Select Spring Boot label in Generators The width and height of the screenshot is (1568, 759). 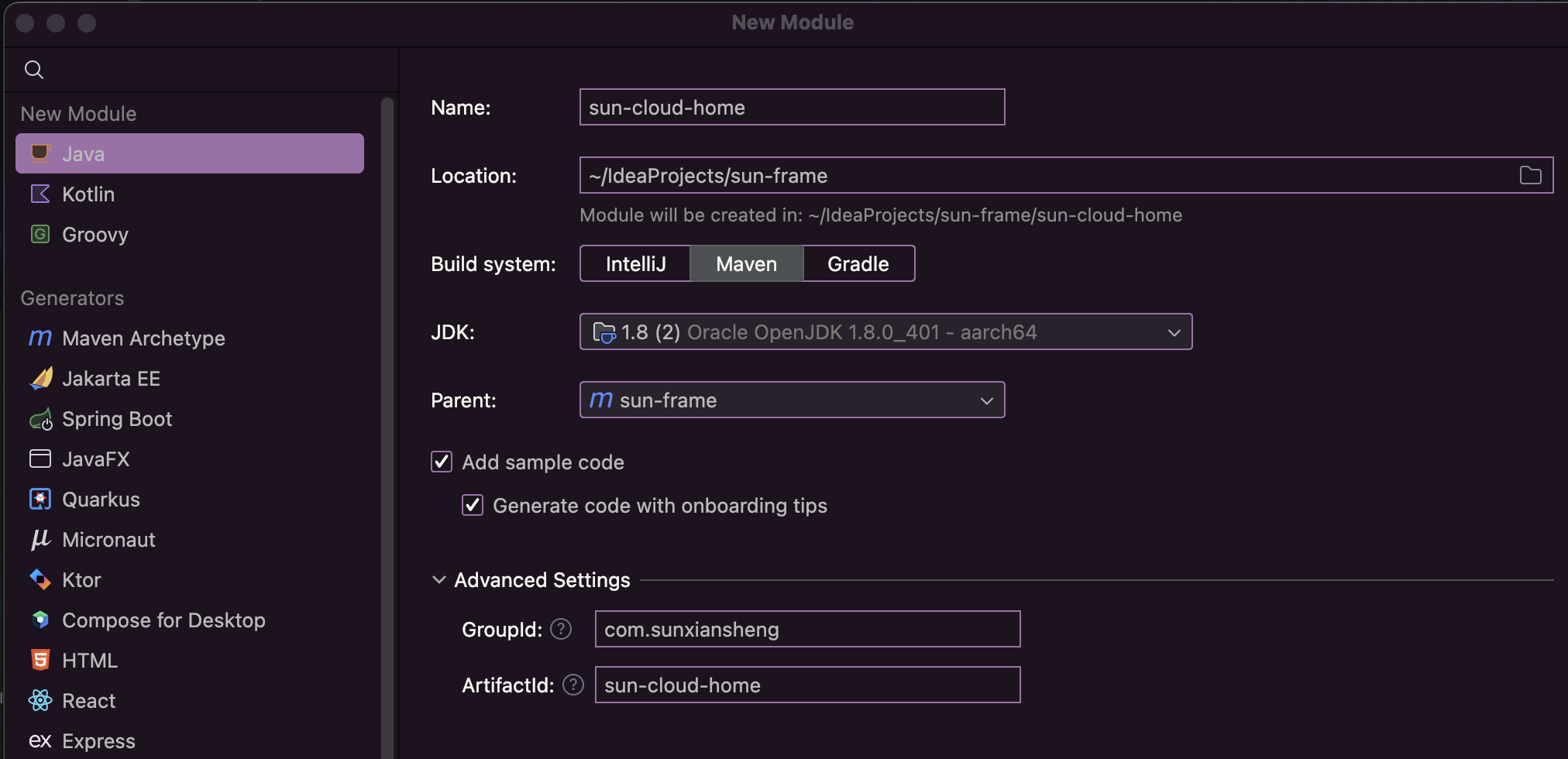click(x=117, y=419)
